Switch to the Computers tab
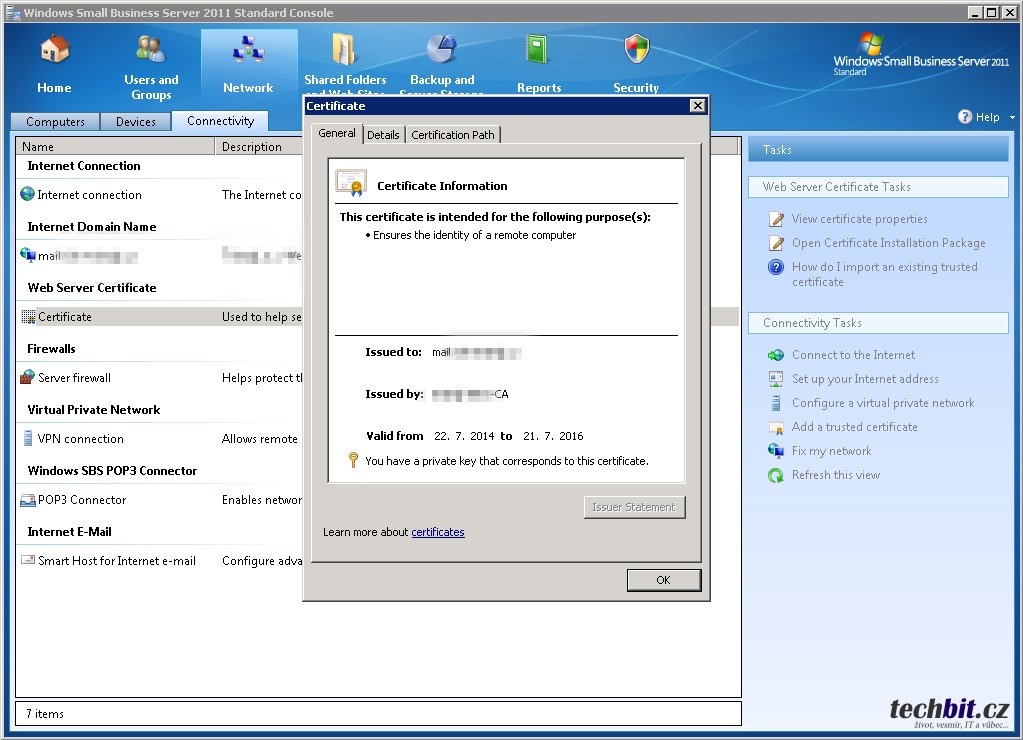Screen dimensions: 1023x740 click(x=55, y=122)
